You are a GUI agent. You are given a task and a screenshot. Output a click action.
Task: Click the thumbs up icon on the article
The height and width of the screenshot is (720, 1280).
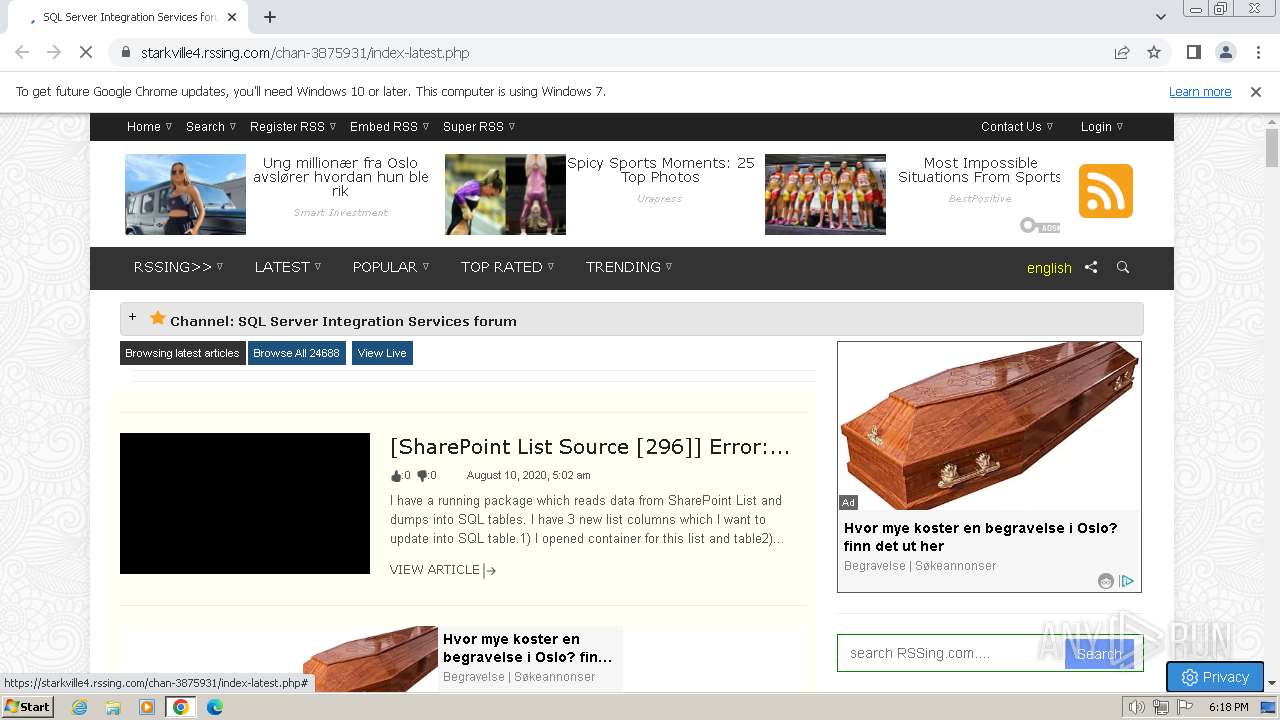[396, 476]
